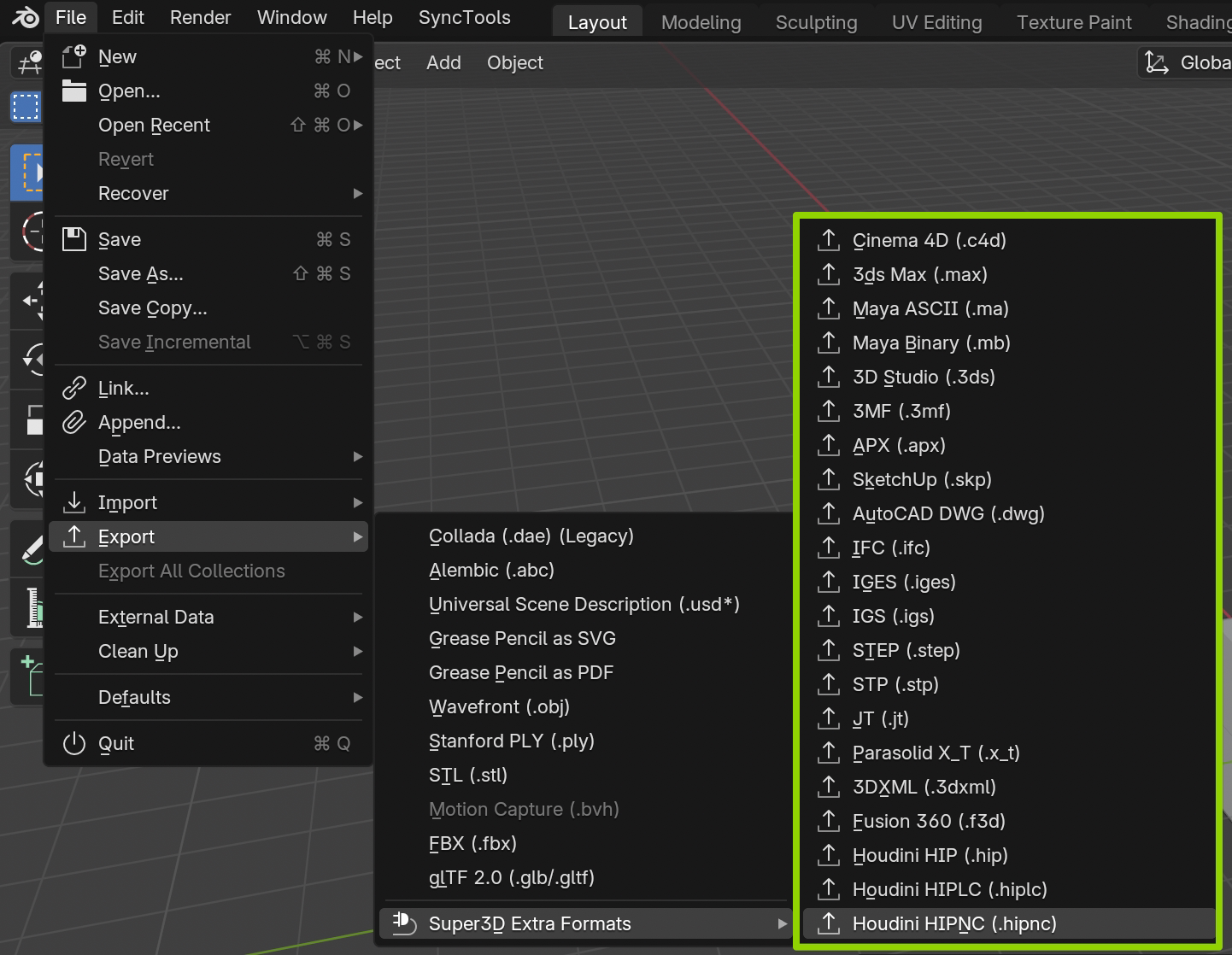The image size is (1232, 955).
Task: Click the Open folder icon
Action: pos(74,91)
